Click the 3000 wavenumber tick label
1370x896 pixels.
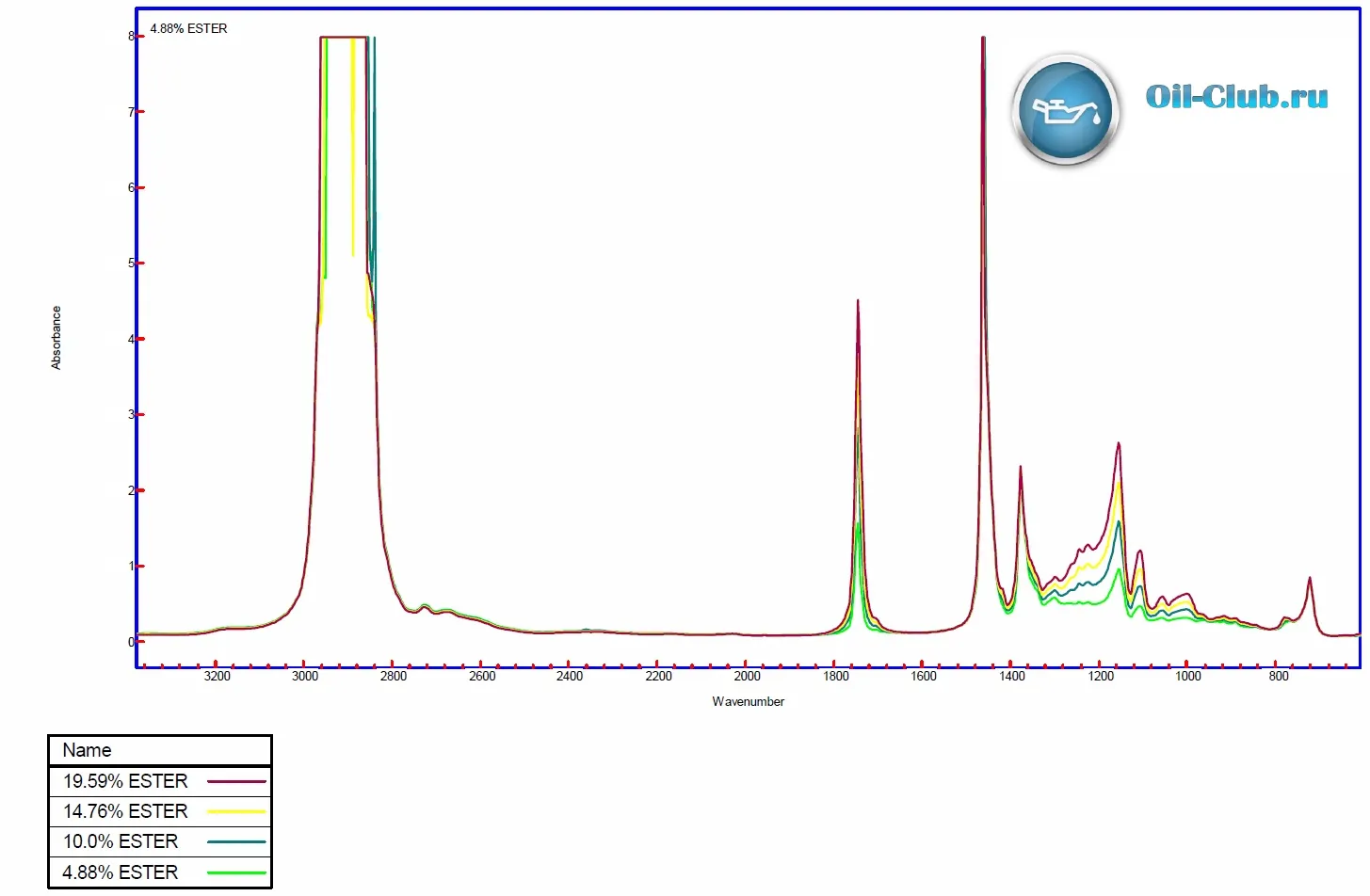(305, 676)
